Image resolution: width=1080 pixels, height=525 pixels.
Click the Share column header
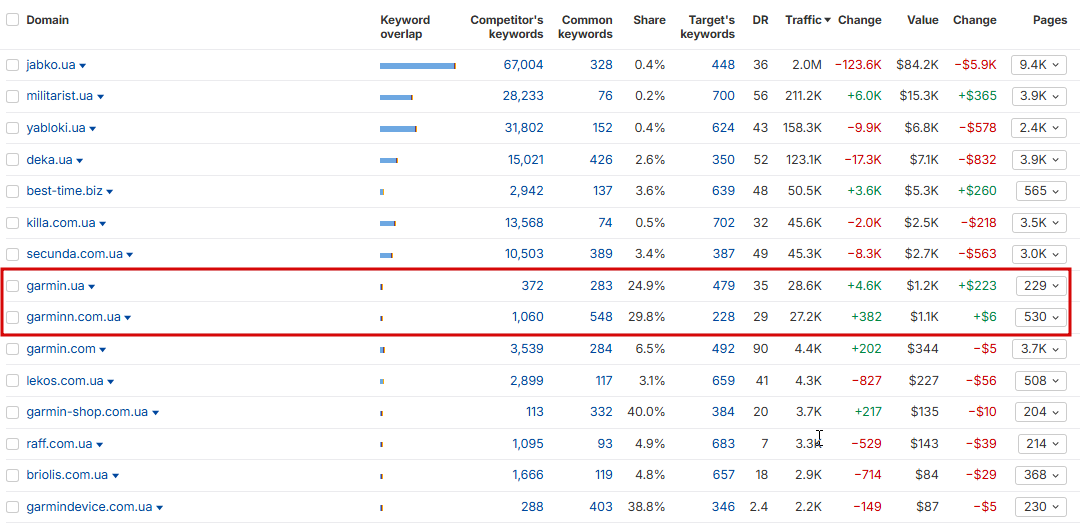649,20
